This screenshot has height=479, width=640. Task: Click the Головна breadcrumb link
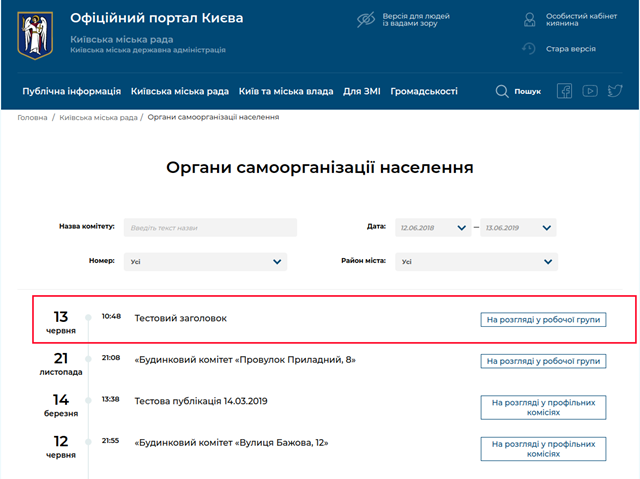coord(32,117)
